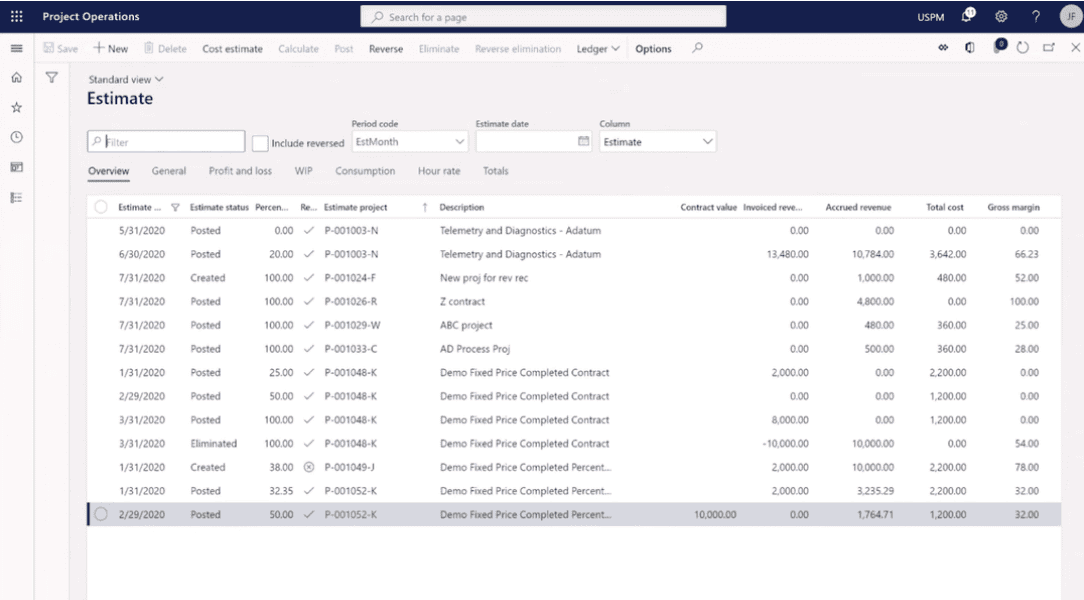This screenshot has width=1084, height=600.
Task: Click the Search for a page field
Action: (543, 17)
